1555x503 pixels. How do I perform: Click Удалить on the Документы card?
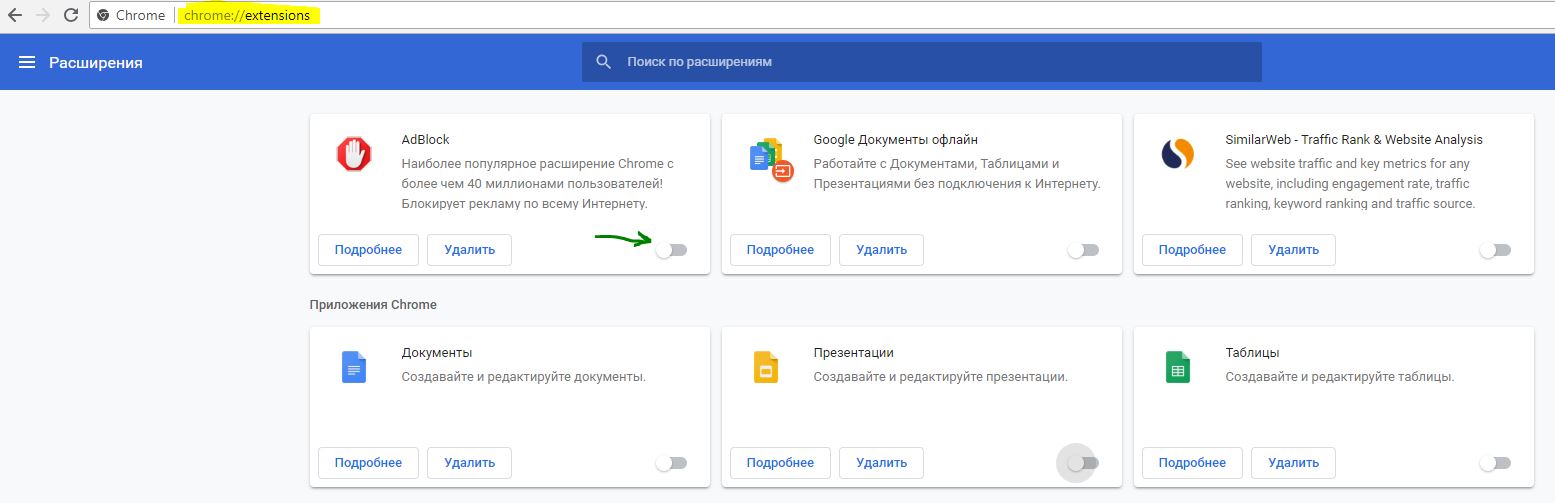coord(470,463)
